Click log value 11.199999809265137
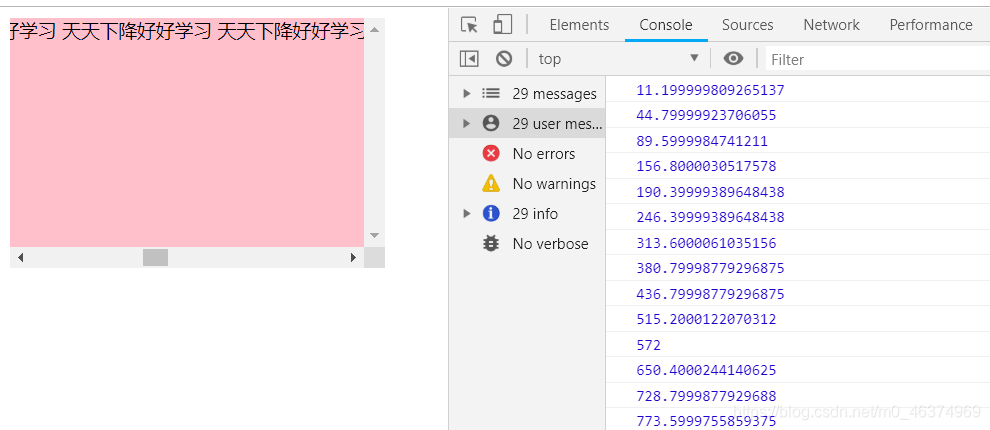Image resolution: width=990 pixels, height=430 pixels. point(710,90)
